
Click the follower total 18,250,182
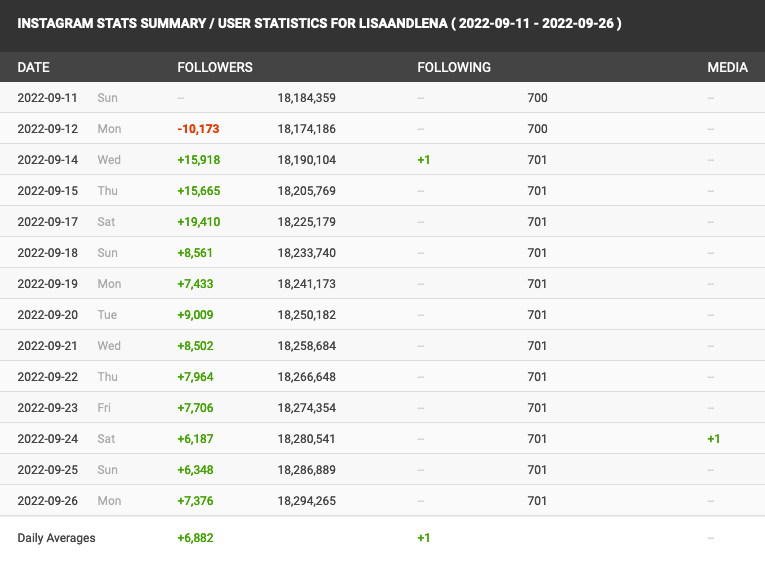point(307,315)
